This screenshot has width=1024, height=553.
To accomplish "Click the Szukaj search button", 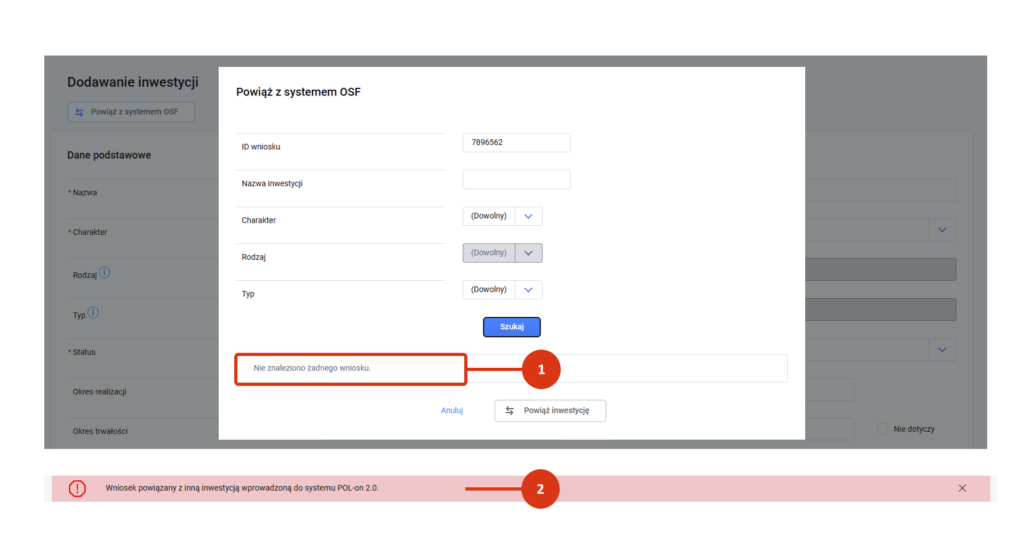I will (511, 327).
